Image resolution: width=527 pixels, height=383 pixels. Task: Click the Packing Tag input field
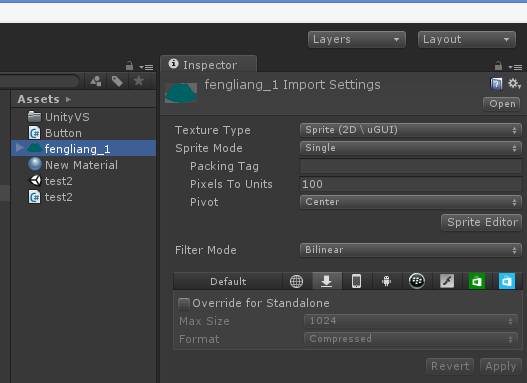pos(411,166)
